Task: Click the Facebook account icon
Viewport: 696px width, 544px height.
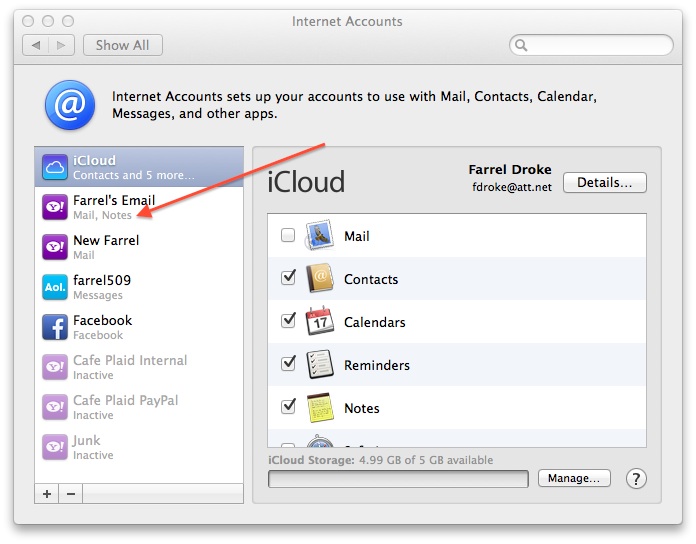Action: 55,327
